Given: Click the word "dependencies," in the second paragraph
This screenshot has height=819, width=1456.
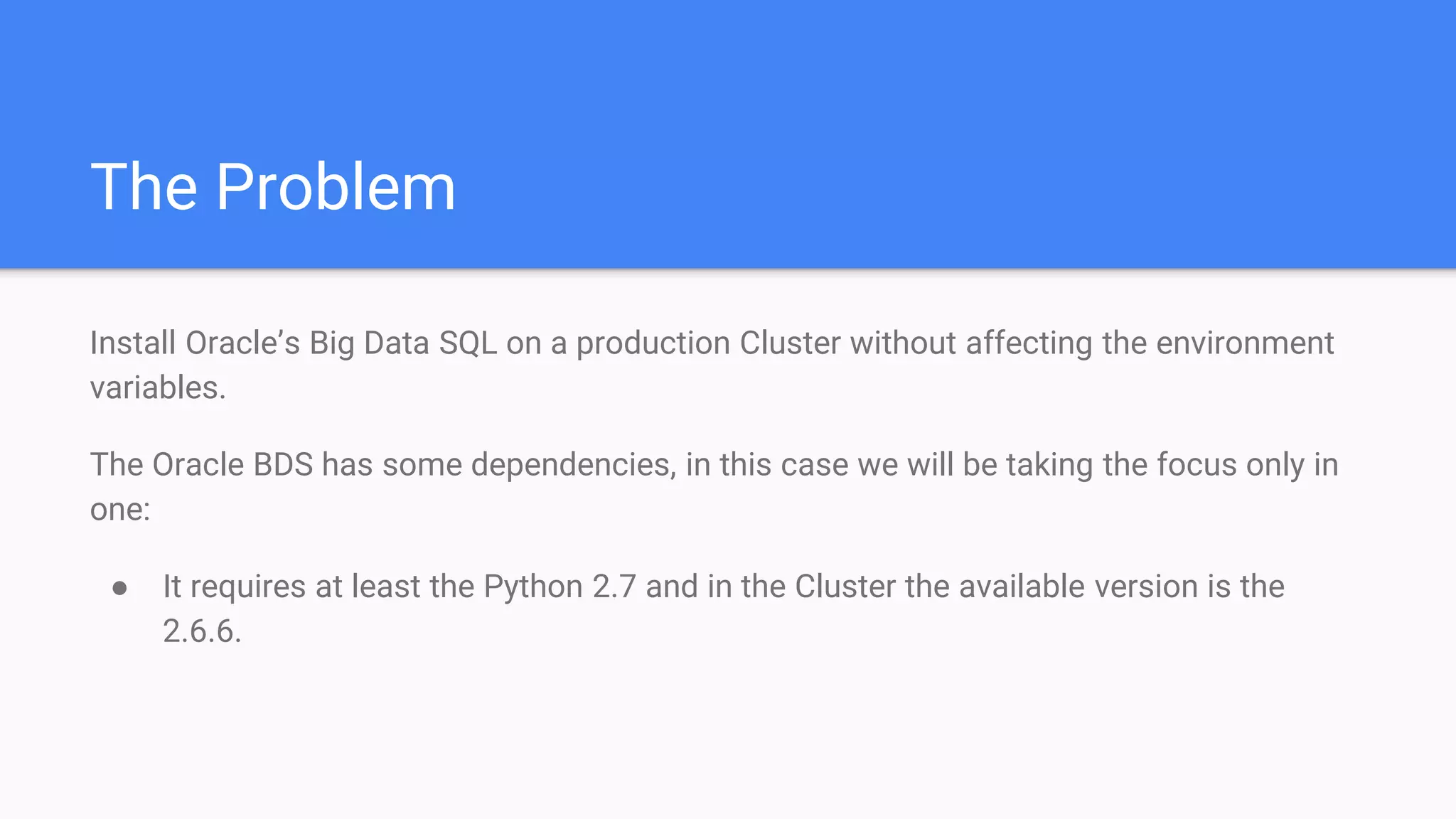Looking at the screenshot, I should pos(573,465).
